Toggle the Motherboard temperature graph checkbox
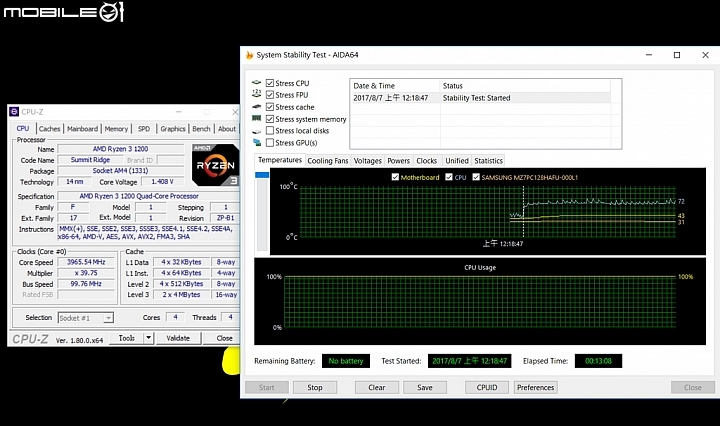This screenshot has height=426, width=720. point(395,177)
